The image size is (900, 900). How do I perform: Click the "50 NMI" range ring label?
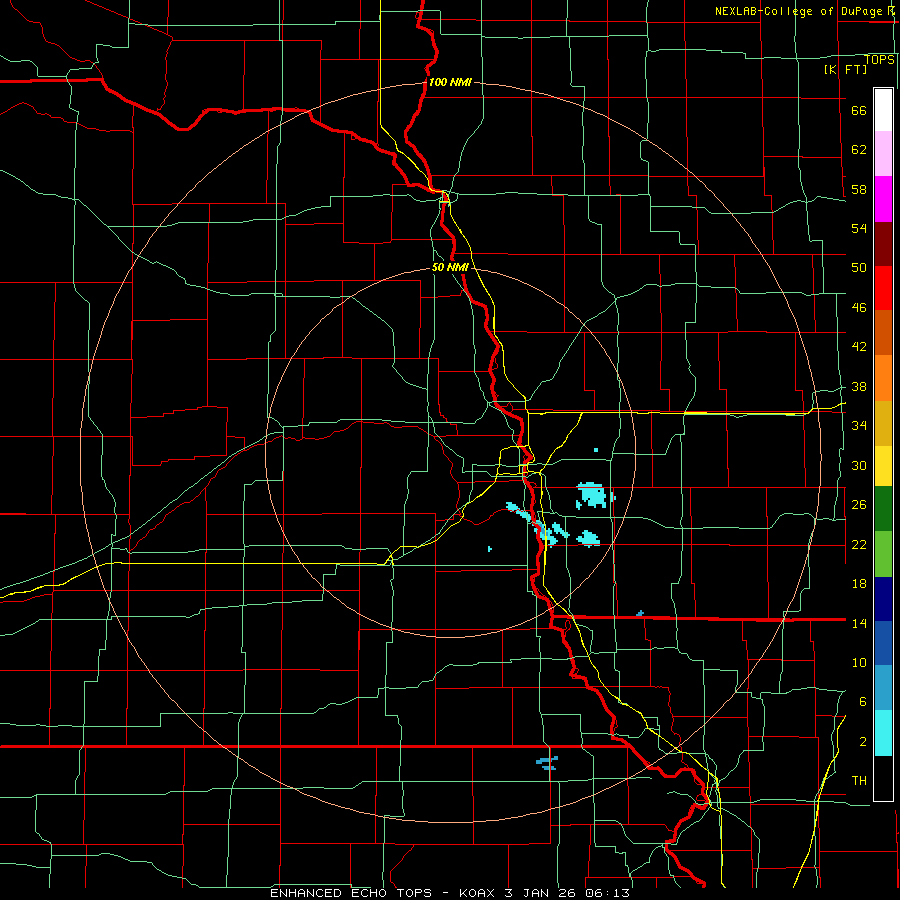tap(450, 267)
